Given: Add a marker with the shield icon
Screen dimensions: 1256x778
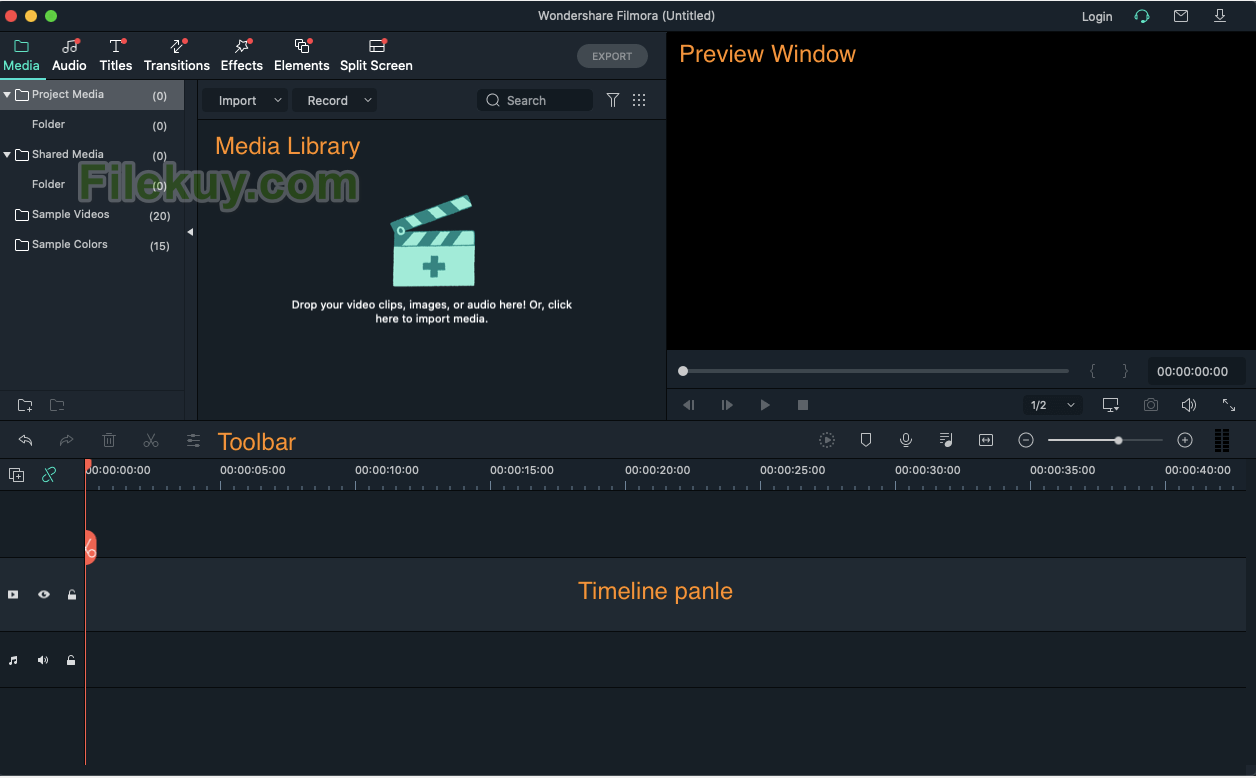Looking at the screenshot, I should coord(866,440).
